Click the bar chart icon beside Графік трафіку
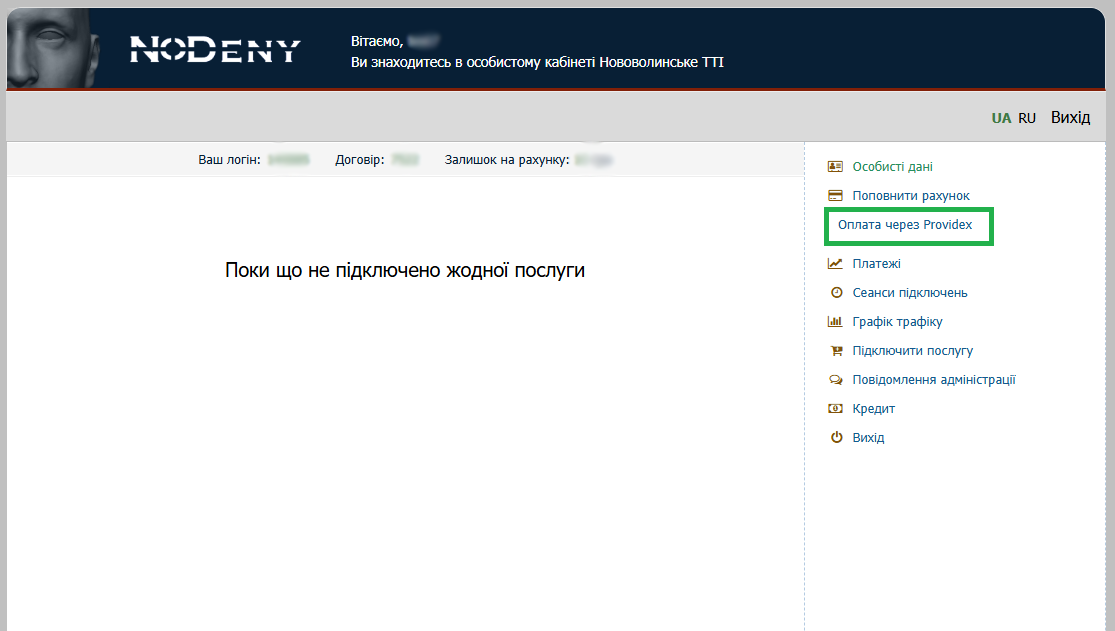Screen dimensions: 1115x631 coord(836,322)
